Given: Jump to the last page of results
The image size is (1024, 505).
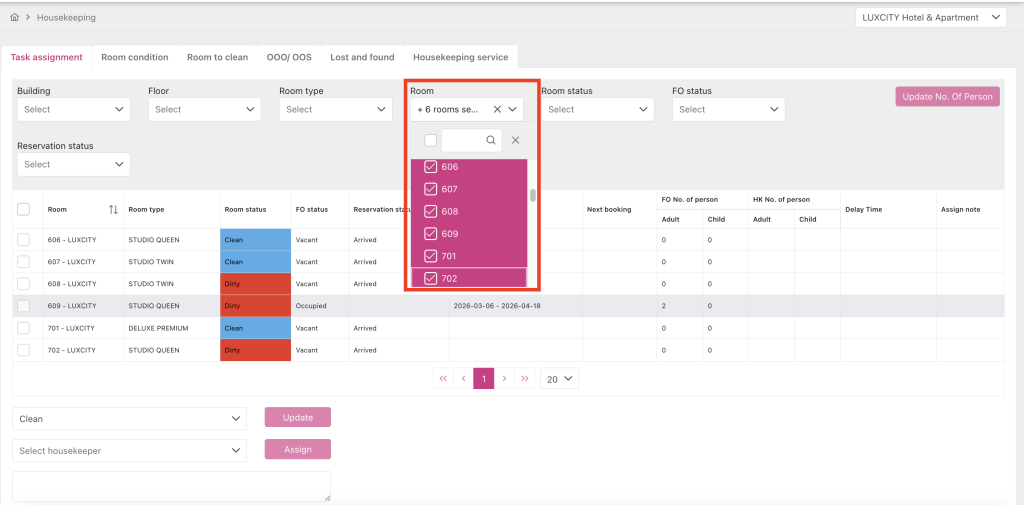Looking at the screenshot, I should (x=525, y=379).
